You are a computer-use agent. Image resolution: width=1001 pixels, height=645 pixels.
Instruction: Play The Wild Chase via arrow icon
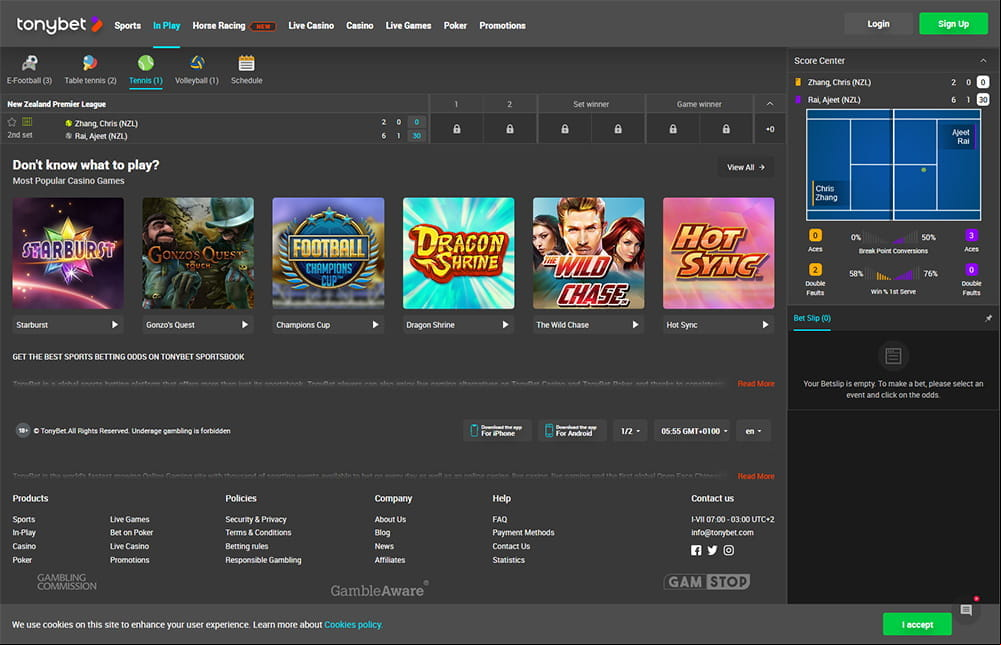coord(635,324)
